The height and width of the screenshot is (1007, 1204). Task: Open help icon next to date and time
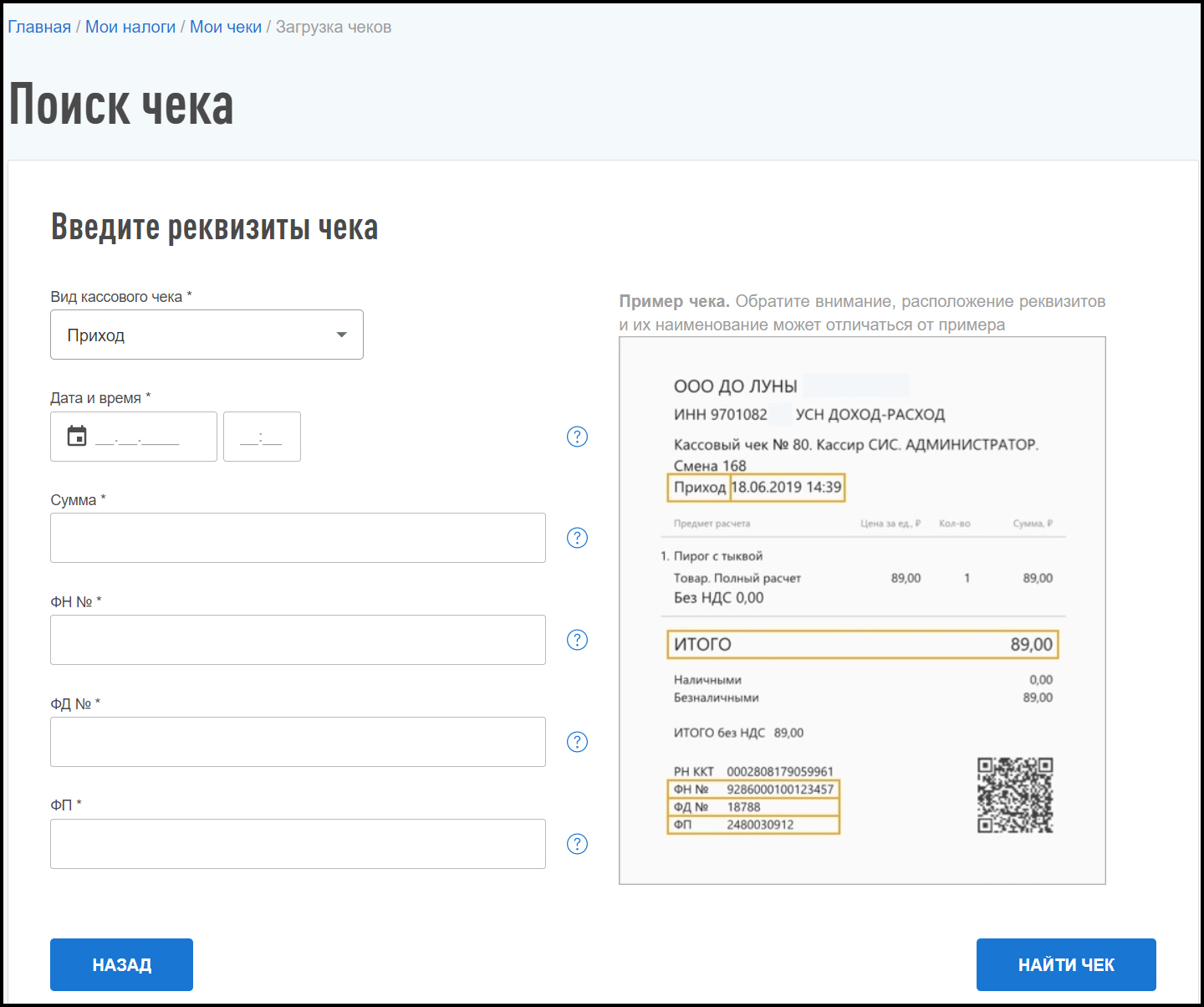pos(577,437)
